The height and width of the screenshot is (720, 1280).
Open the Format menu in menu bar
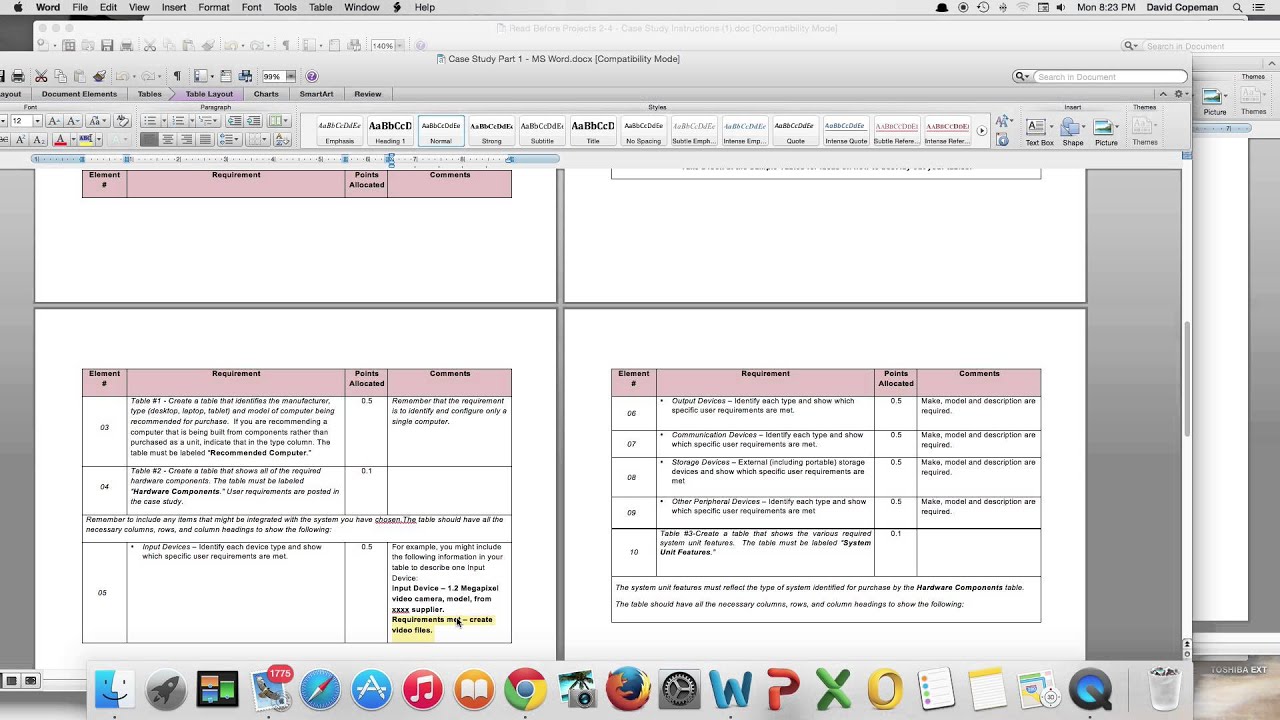(x=213, y=7)
